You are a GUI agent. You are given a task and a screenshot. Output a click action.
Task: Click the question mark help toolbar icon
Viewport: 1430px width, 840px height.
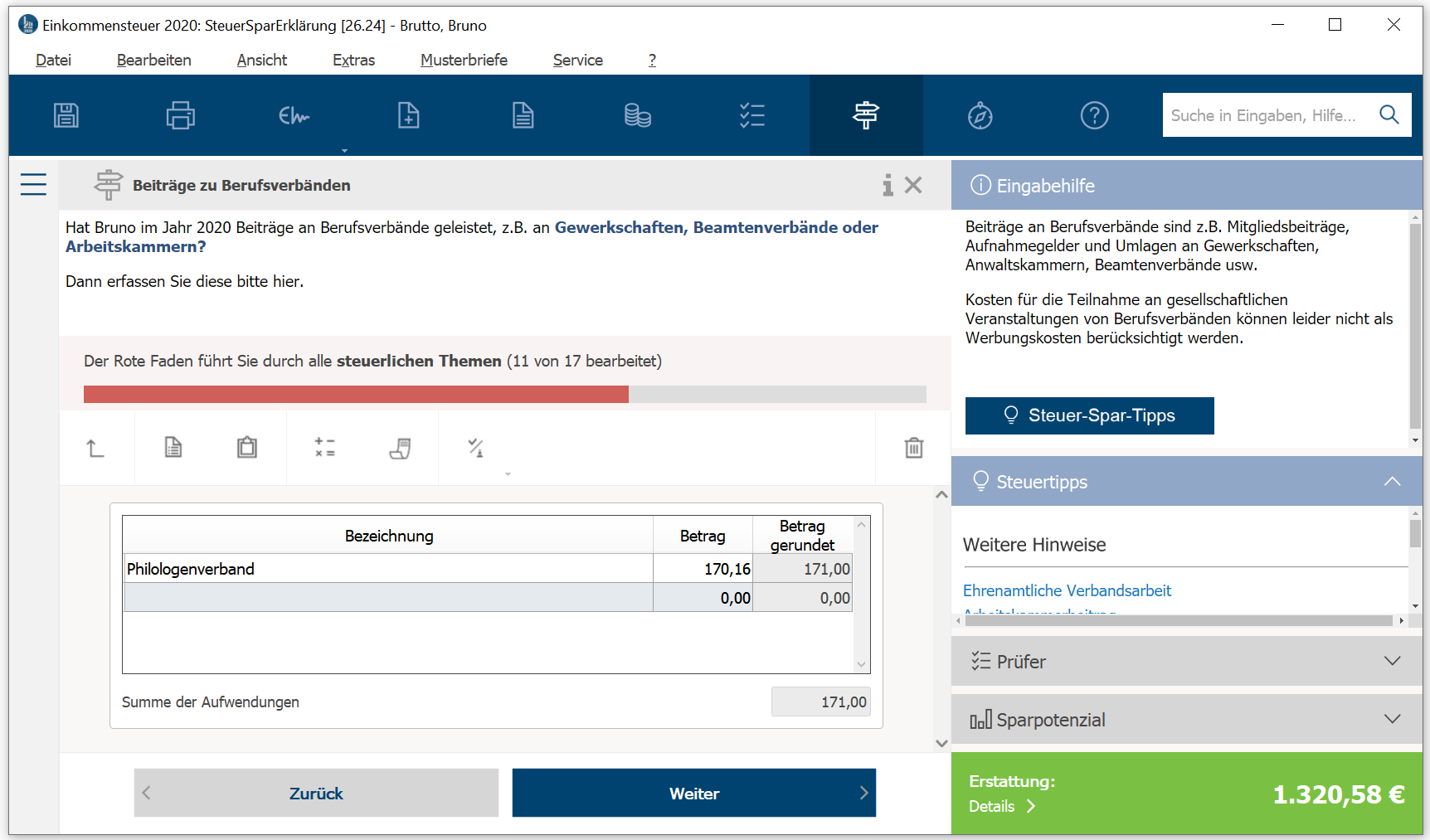[1094, 115]
